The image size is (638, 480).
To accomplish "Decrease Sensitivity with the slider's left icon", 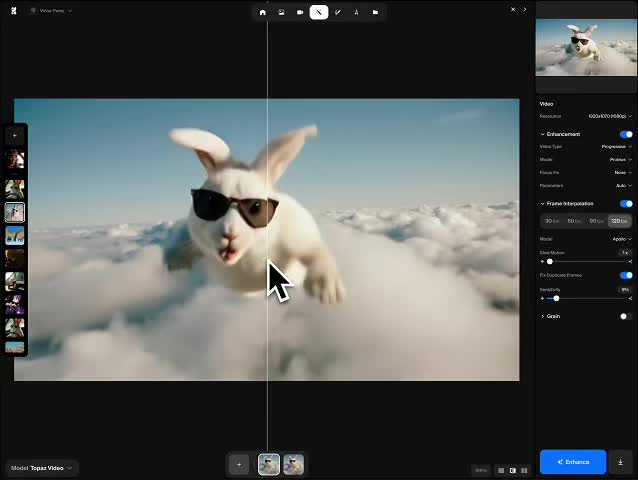I will pyautogui.click(x=542, y=299).
